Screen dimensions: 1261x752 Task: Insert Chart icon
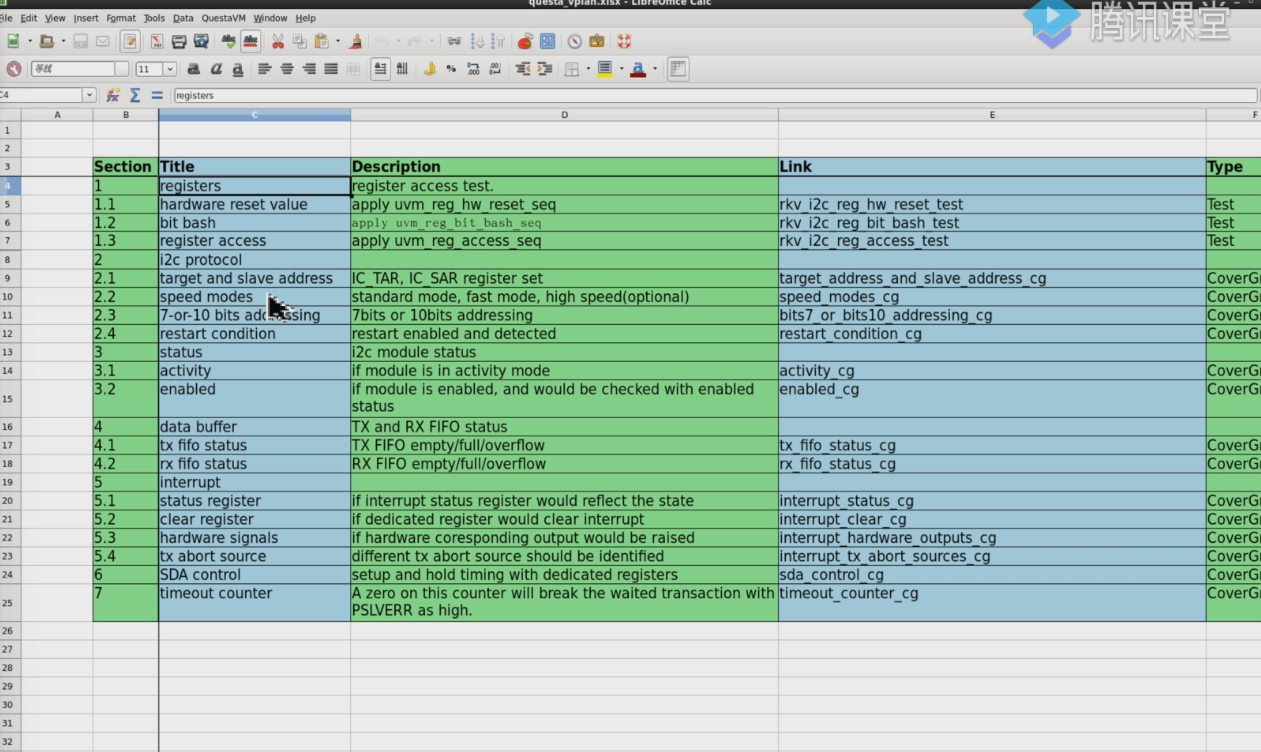tap(525, 41)
